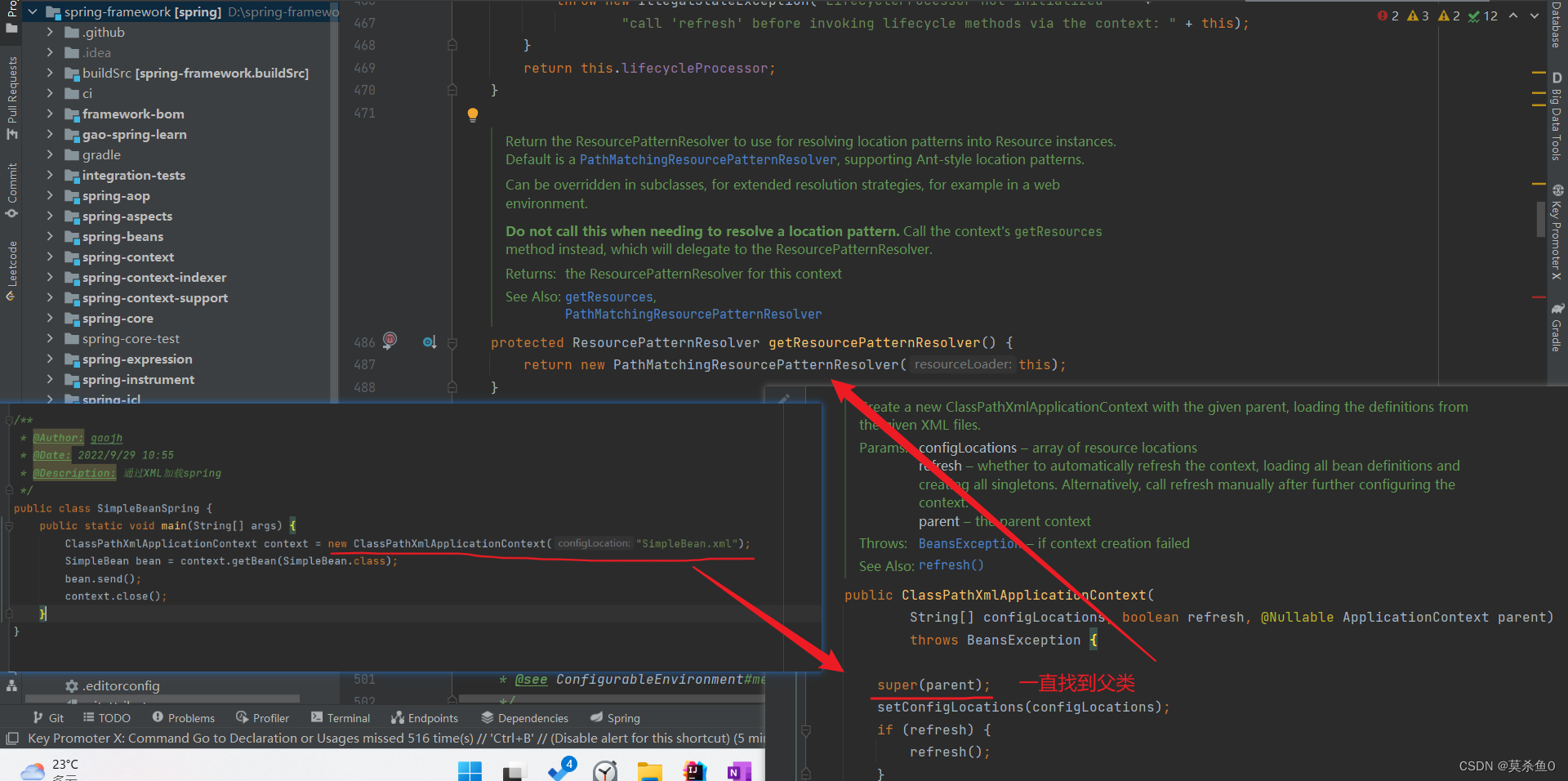Open the Key Promoter X side panel
The height and width of the screenshot is (781, 1568).
point(1557,232)
